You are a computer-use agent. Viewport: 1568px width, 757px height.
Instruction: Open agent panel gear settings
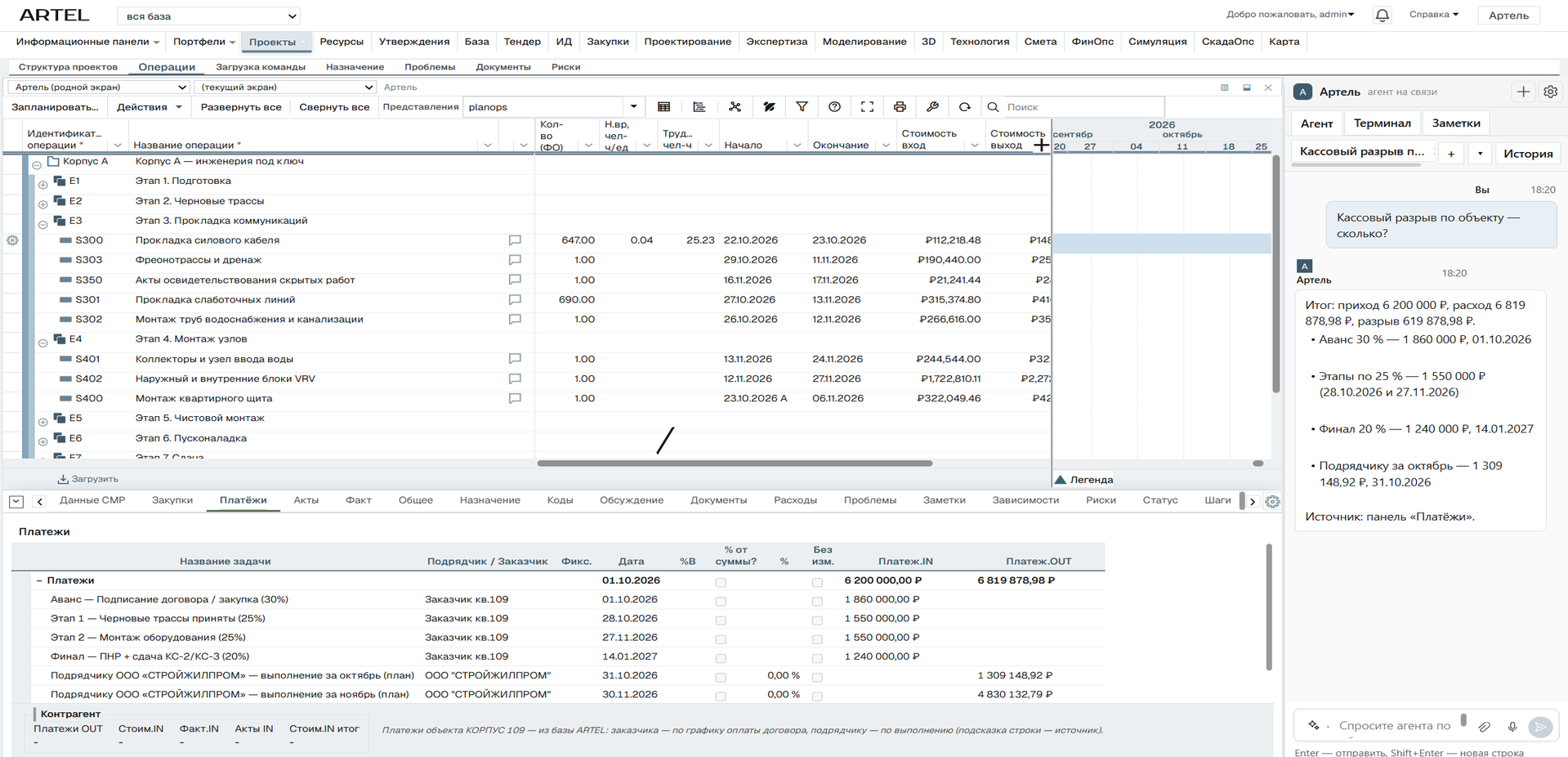(1550, 92)
